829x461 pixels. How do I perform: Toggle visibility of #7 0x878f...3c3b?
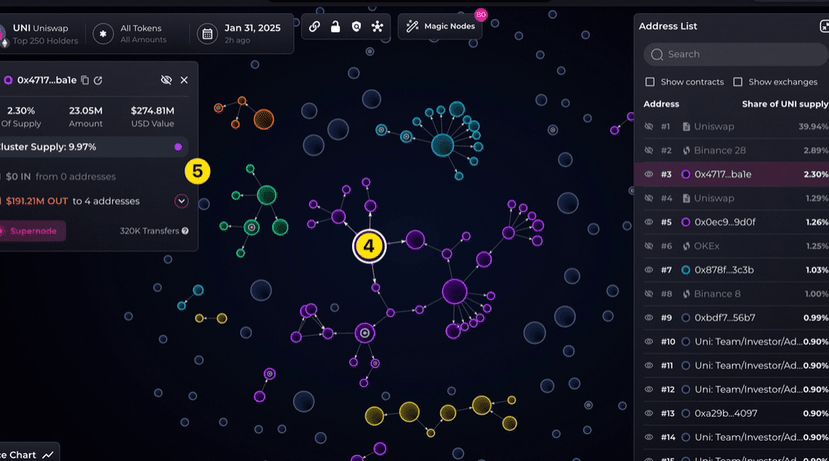point(649,270)
